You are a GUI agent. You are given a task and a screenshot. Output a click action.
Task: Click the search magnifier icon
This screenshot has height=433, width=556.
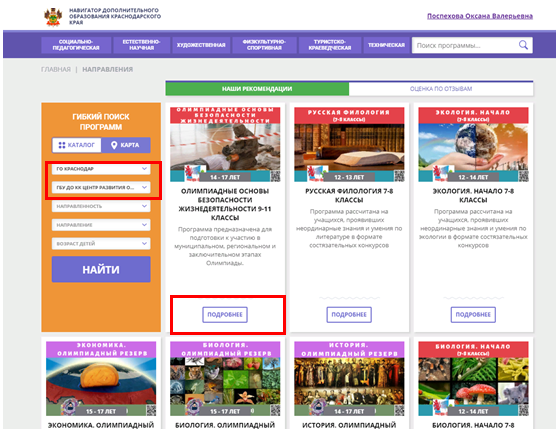point(523,45)
